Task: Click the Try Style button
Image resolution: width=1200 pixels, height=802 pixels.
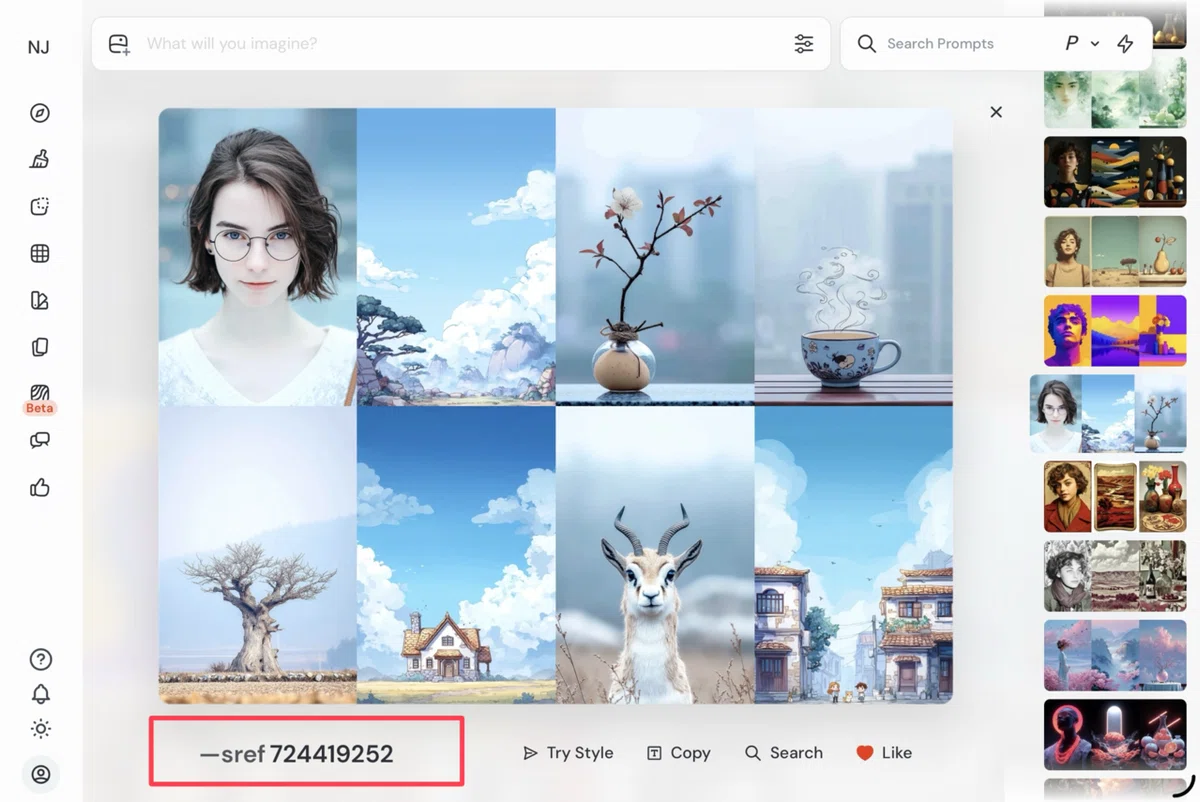Action: point(568,753)
